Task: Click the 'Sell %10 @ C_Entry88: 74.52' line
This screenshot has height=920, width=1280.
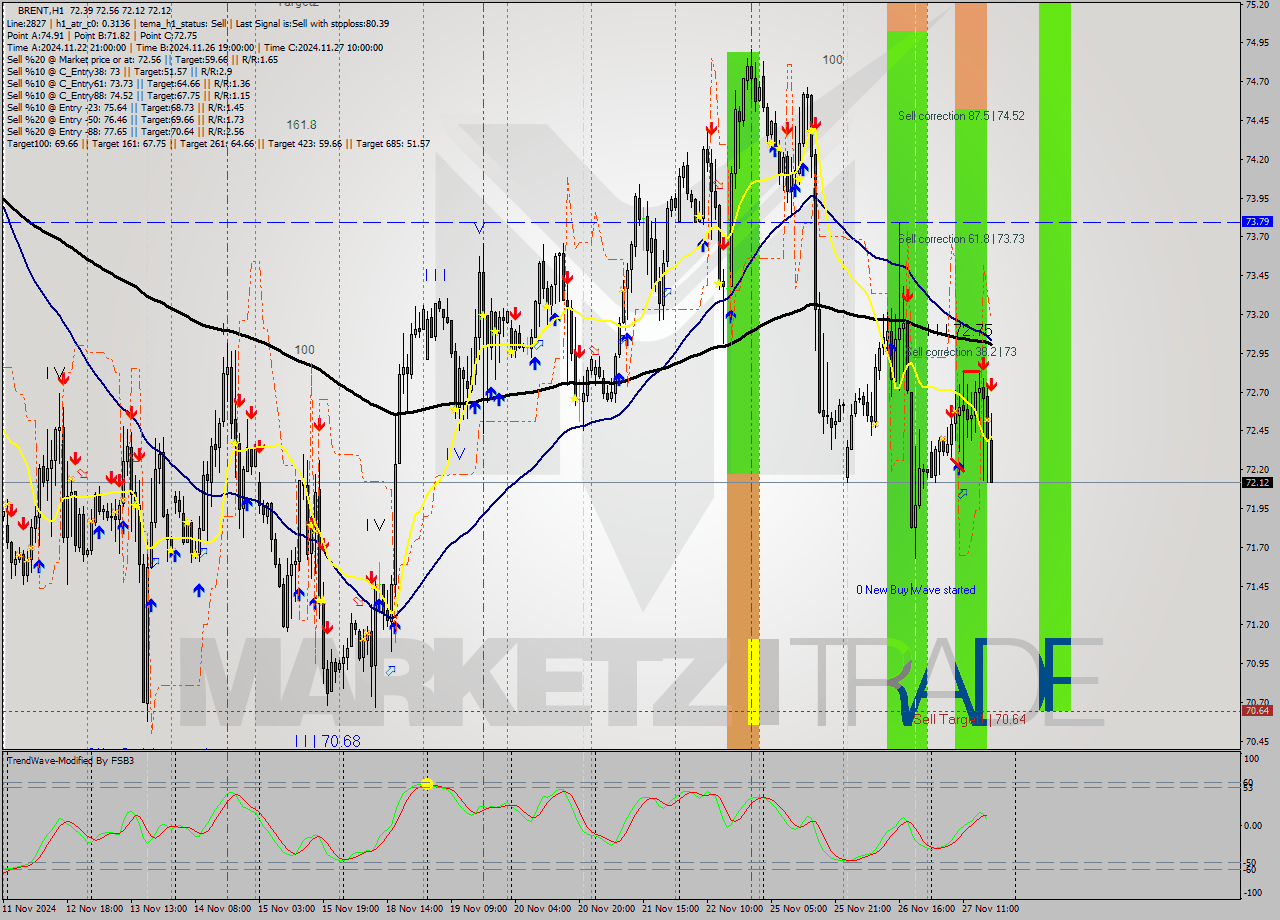Action: [x=128, y=96]
